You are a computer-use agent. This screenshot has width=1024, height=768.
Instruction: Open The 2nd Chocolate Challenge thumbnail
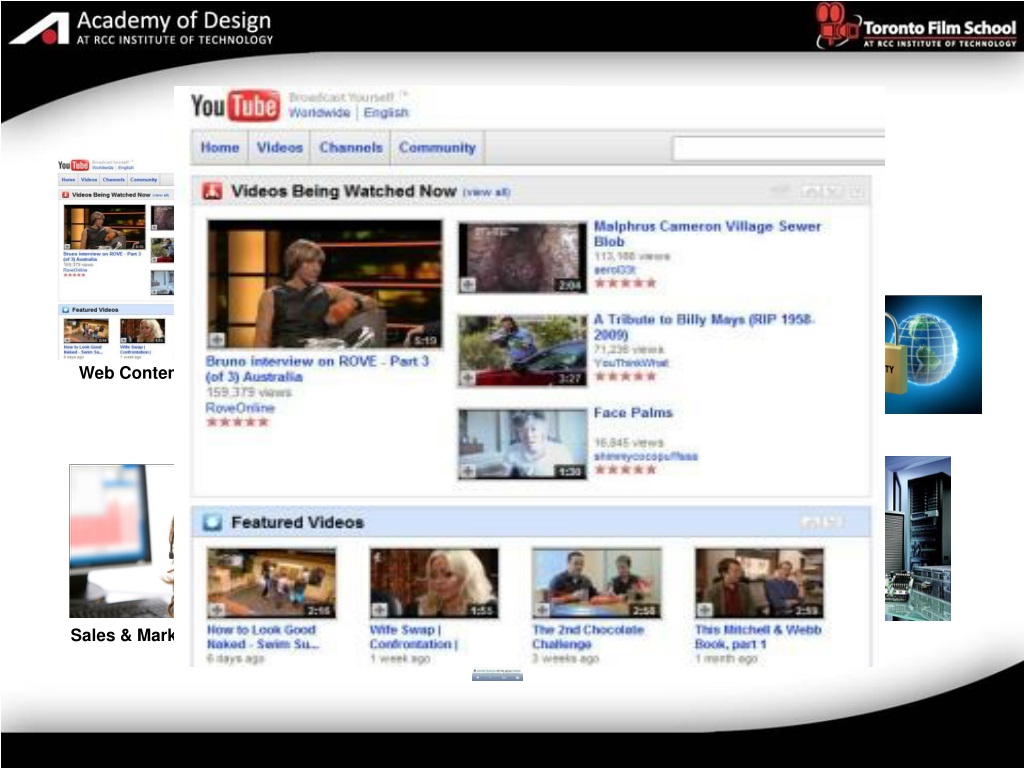596,583
